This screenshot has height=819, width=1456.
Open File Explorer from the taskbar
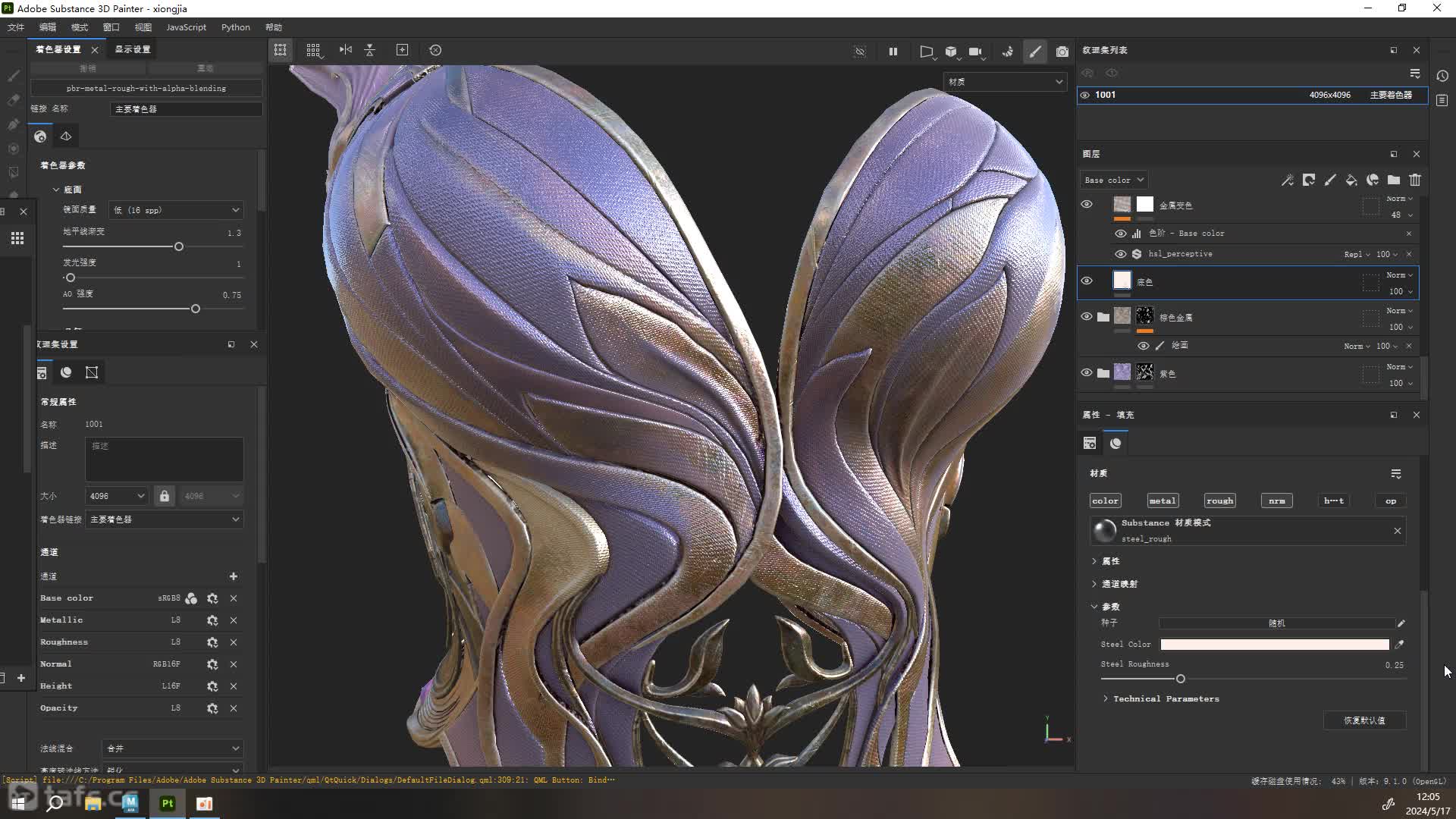(x=93, y=803)
